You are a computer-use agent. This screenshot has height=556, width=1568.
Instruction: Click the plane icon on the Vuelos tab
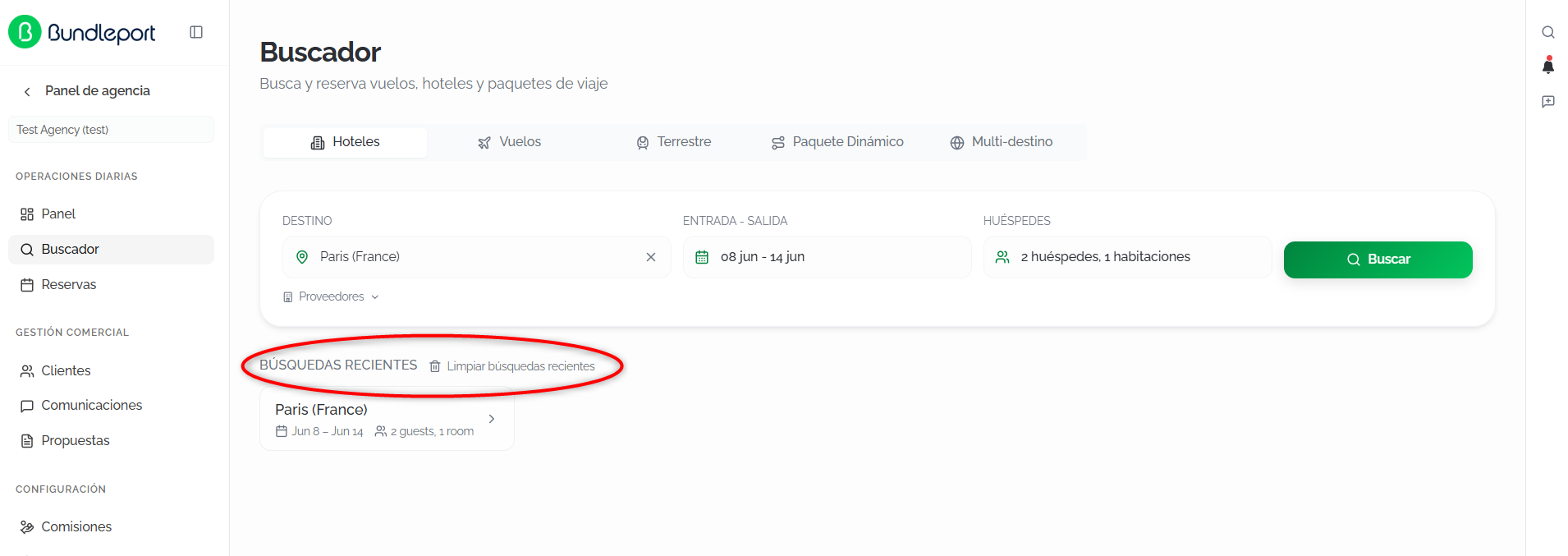tap(484, 143)
